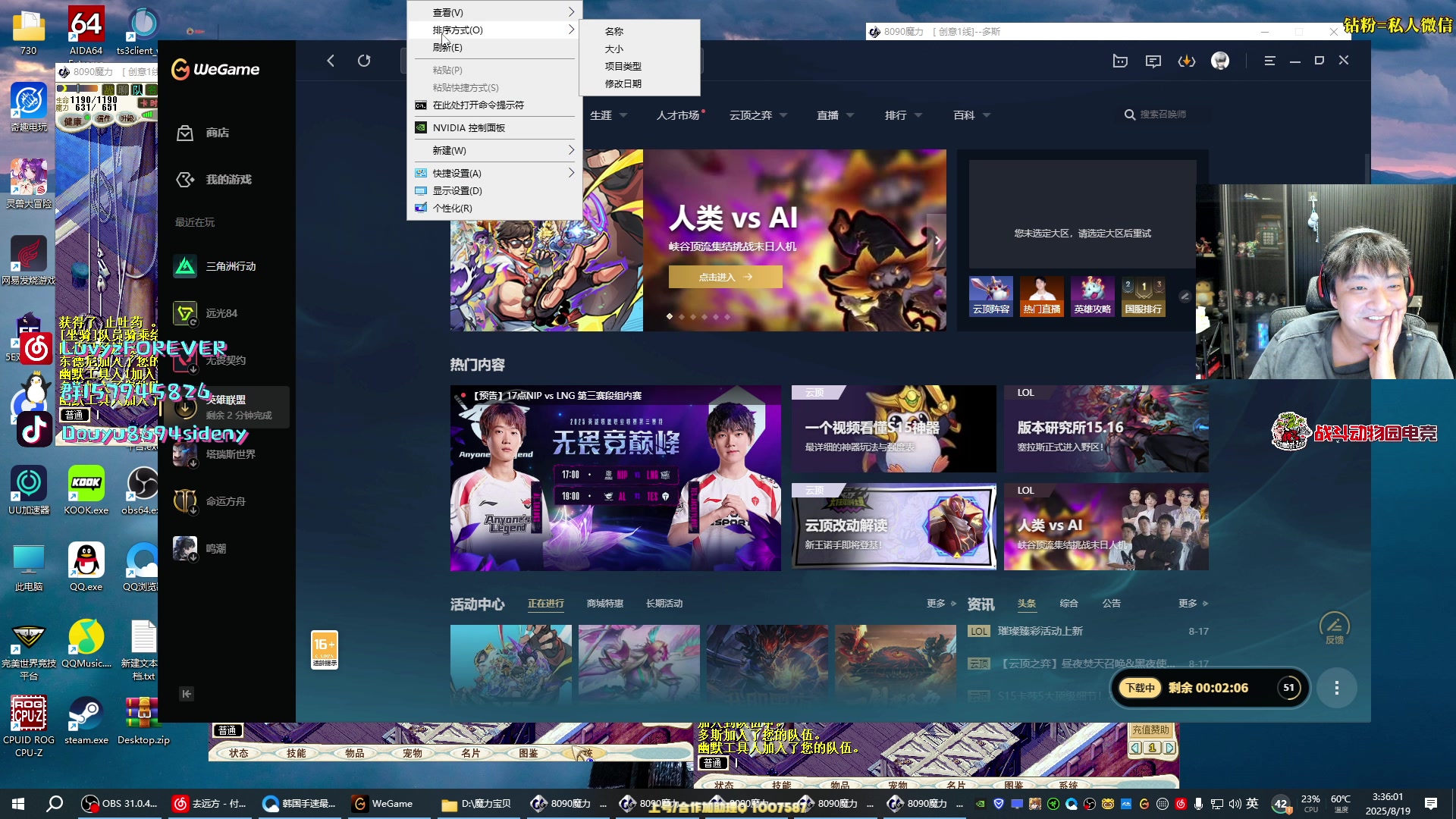1456x819 pixels.
Task: Click the 搜索召唤师 search field
Action: (x=1165, y=115)
